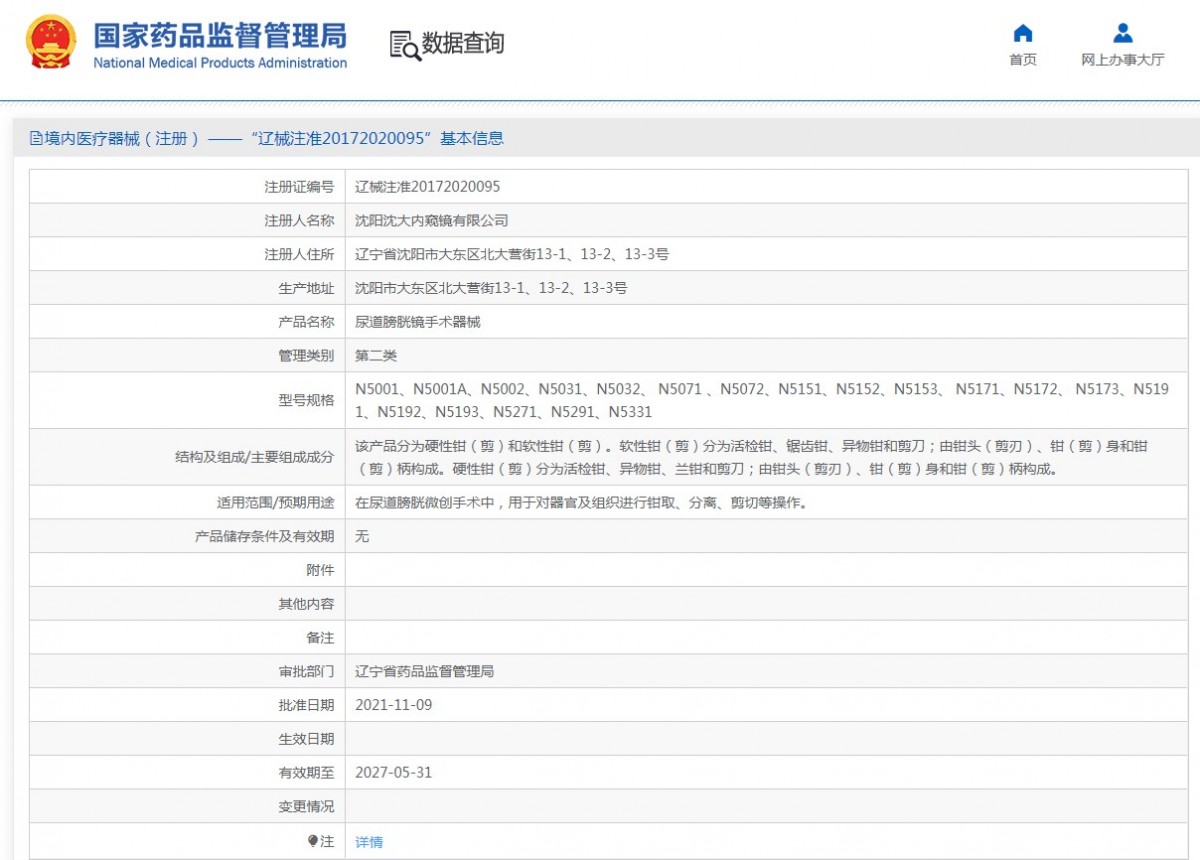Screen dimensions: 1200x860
Task: Click the 其他内容 label cell
Action: tap(187, 604)
